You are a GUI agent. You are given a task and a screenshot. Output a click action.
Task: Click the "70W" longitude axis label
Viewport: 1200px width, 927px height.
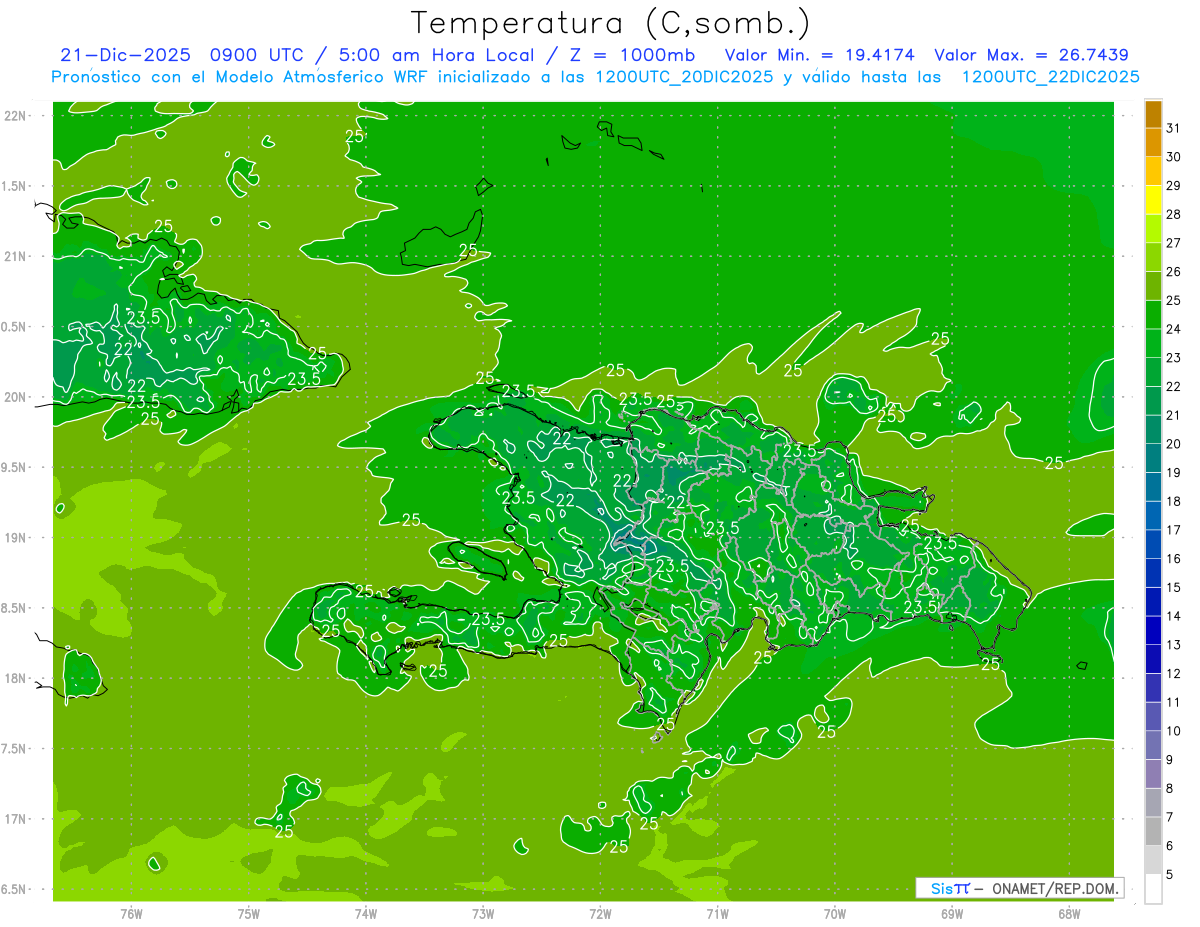click(835, 913)
